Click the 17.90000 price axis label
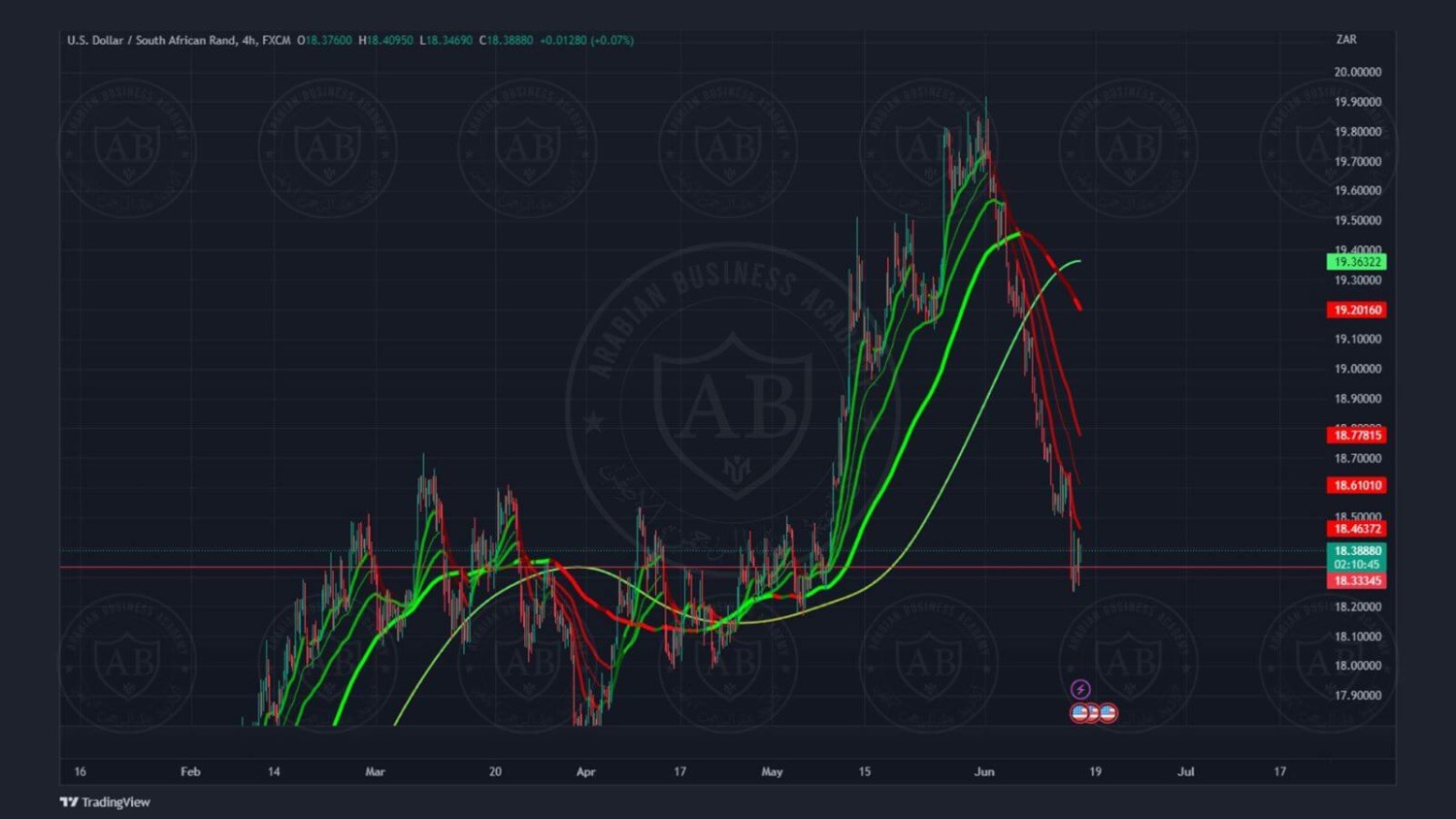Image resolution: width=1456 pixels, height=819 pixels. [x=1358, y=696]
